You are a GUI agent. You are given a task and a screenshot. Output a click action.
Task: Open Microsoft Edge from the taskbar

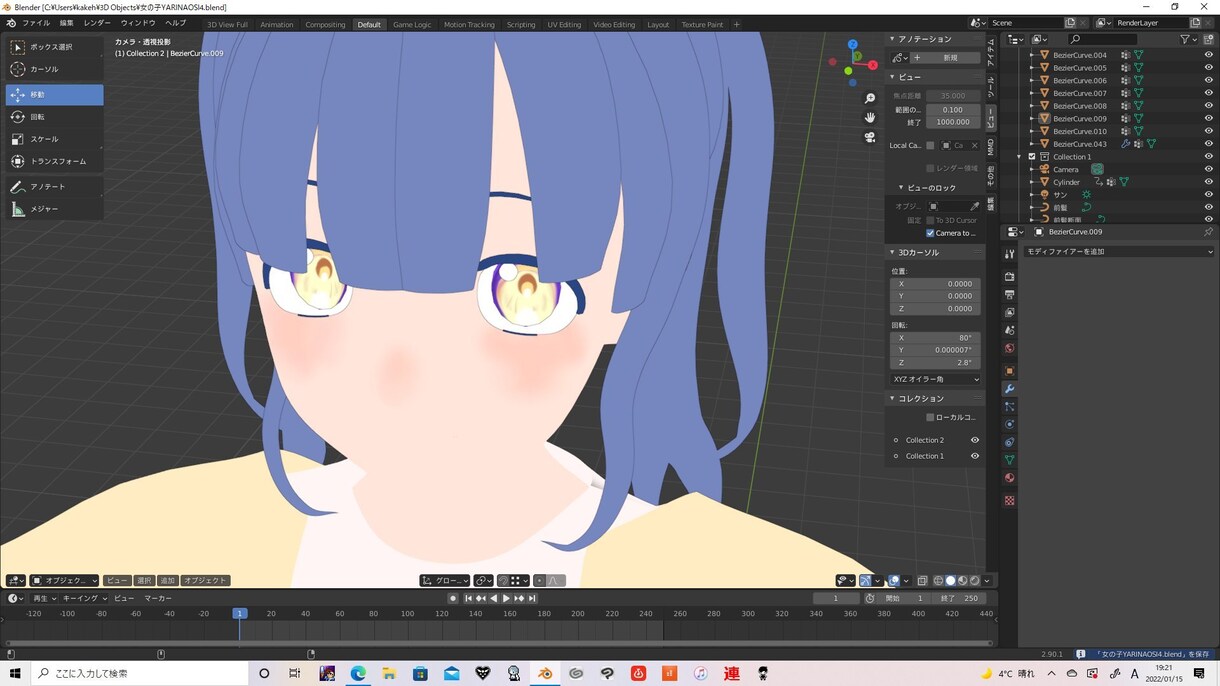coord(358,673)
